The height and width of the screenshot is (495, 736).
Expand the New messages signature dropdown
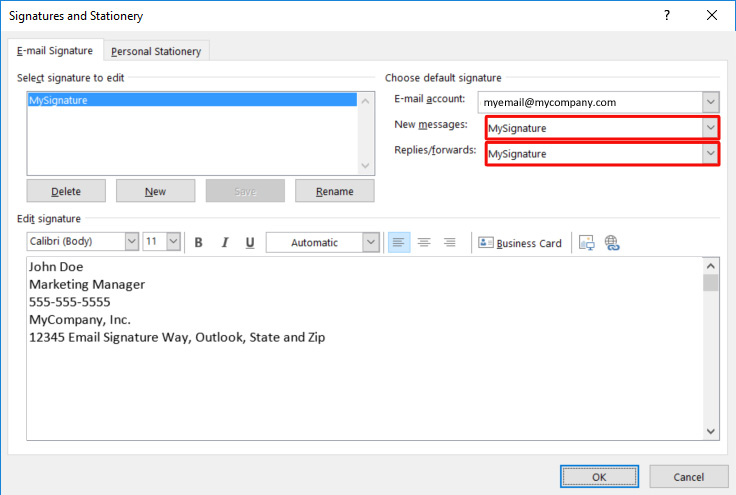pyautogui.click(x=710, y=128)
